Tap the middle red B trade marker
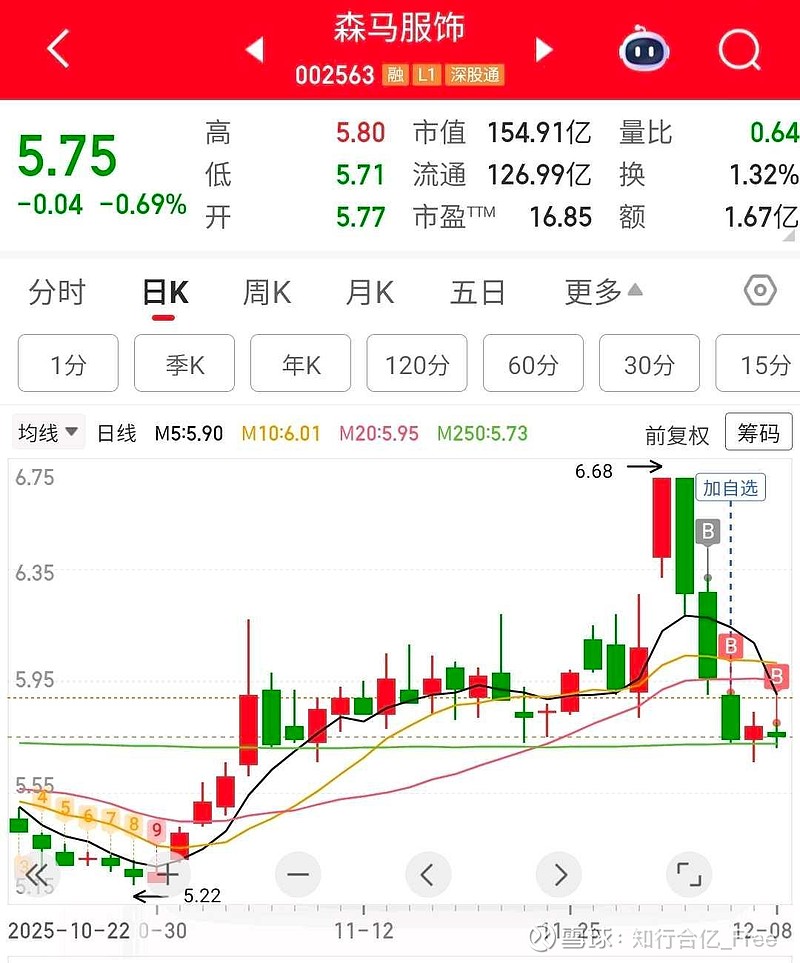The width and height of the screenshot is (800, 963). pos(731,646)
